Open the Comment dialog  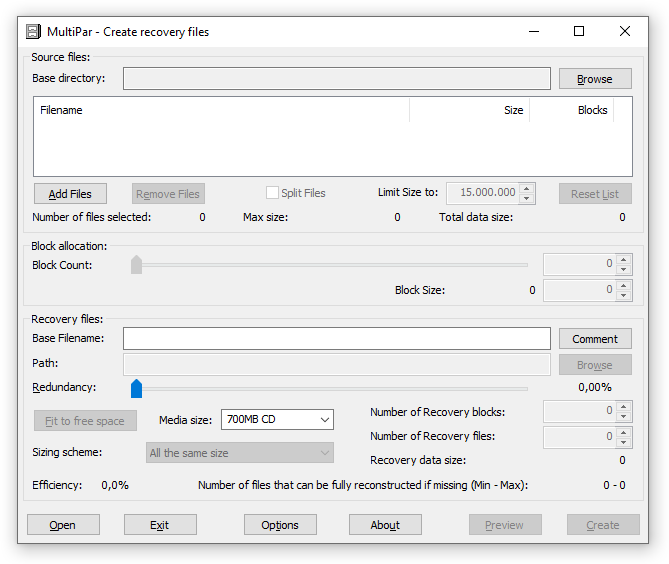[595, 339]
